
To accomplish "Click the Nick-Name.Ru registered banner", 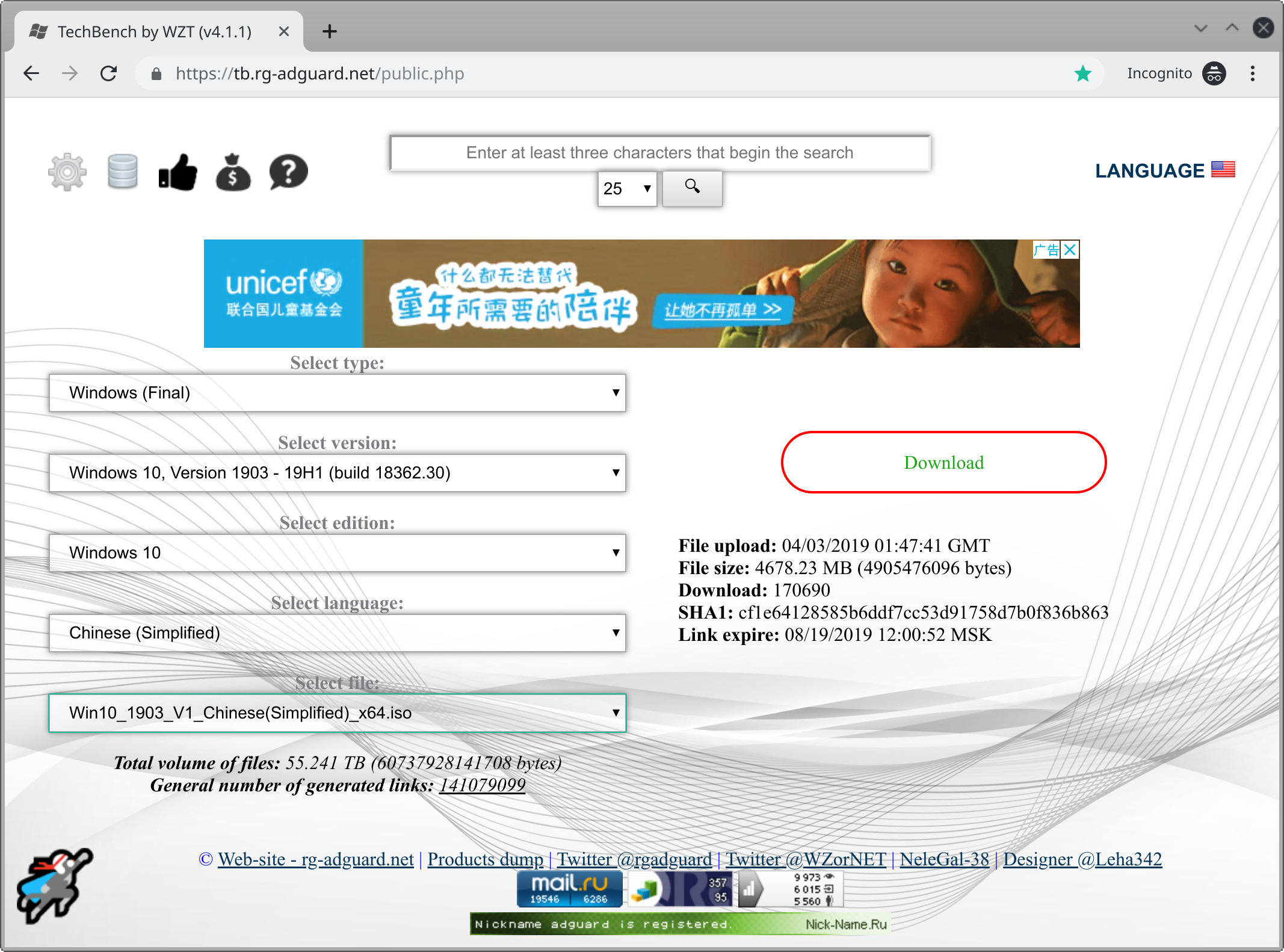I will point(680,924).
